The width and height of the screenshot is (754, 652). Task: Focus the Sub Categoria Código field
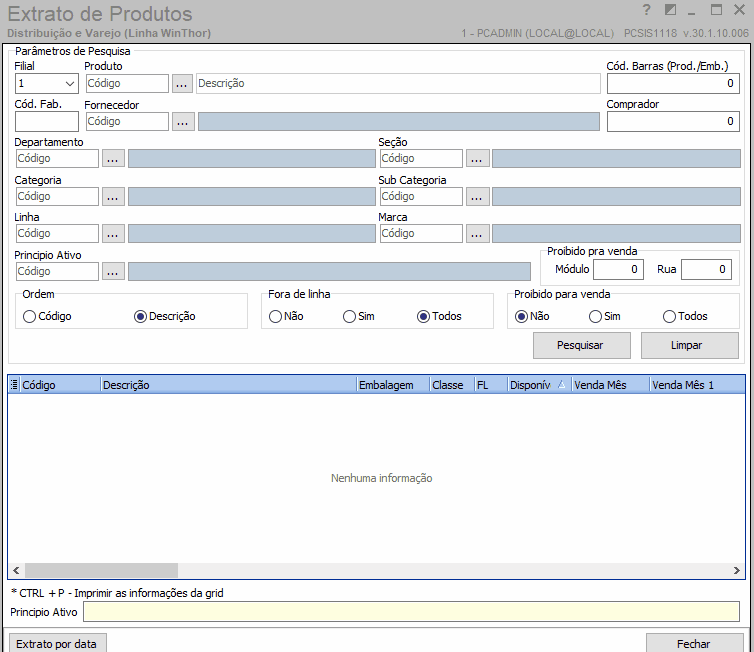click(421, 197)
